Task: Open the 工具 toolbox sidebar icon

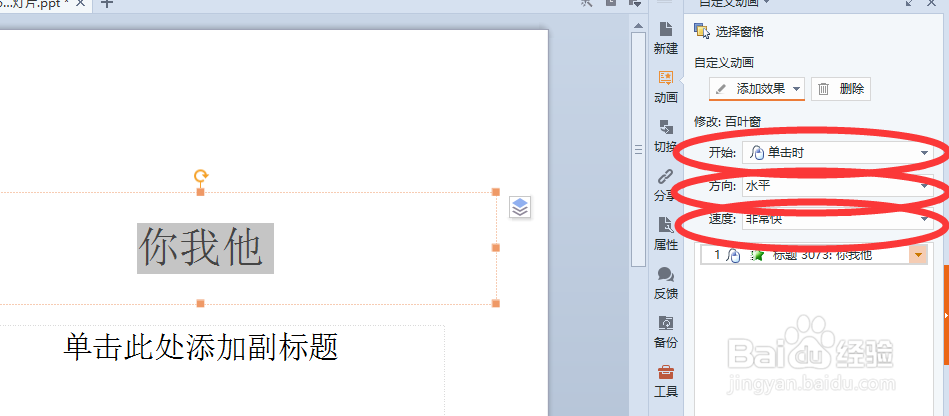Action: (666, 380)
